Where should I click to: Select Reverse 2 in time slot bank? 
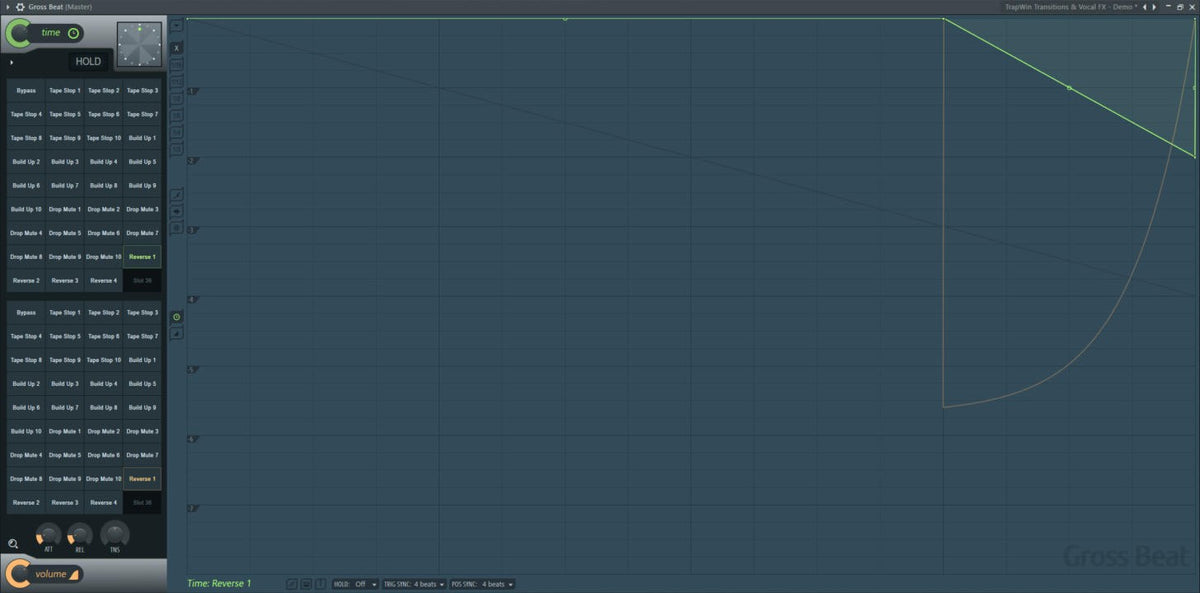tap(26, 281)
